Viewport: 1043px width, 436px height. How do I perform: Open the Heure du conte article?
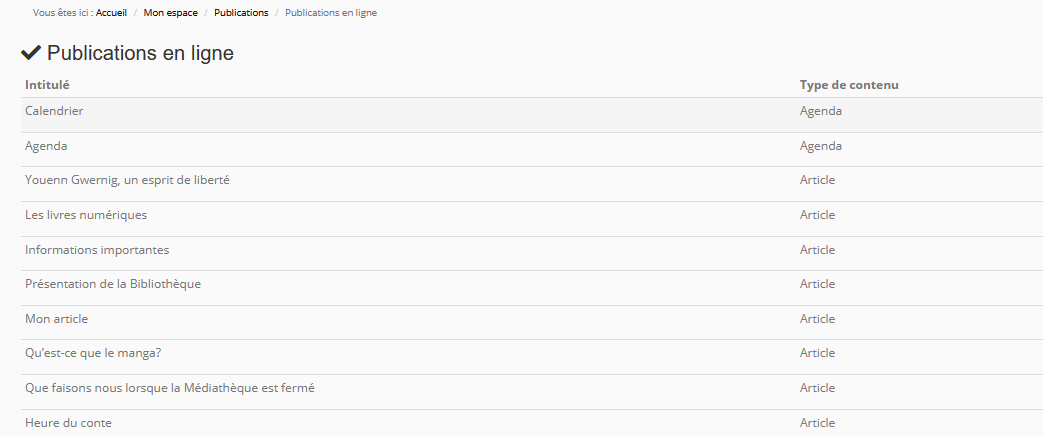[68, 423]
